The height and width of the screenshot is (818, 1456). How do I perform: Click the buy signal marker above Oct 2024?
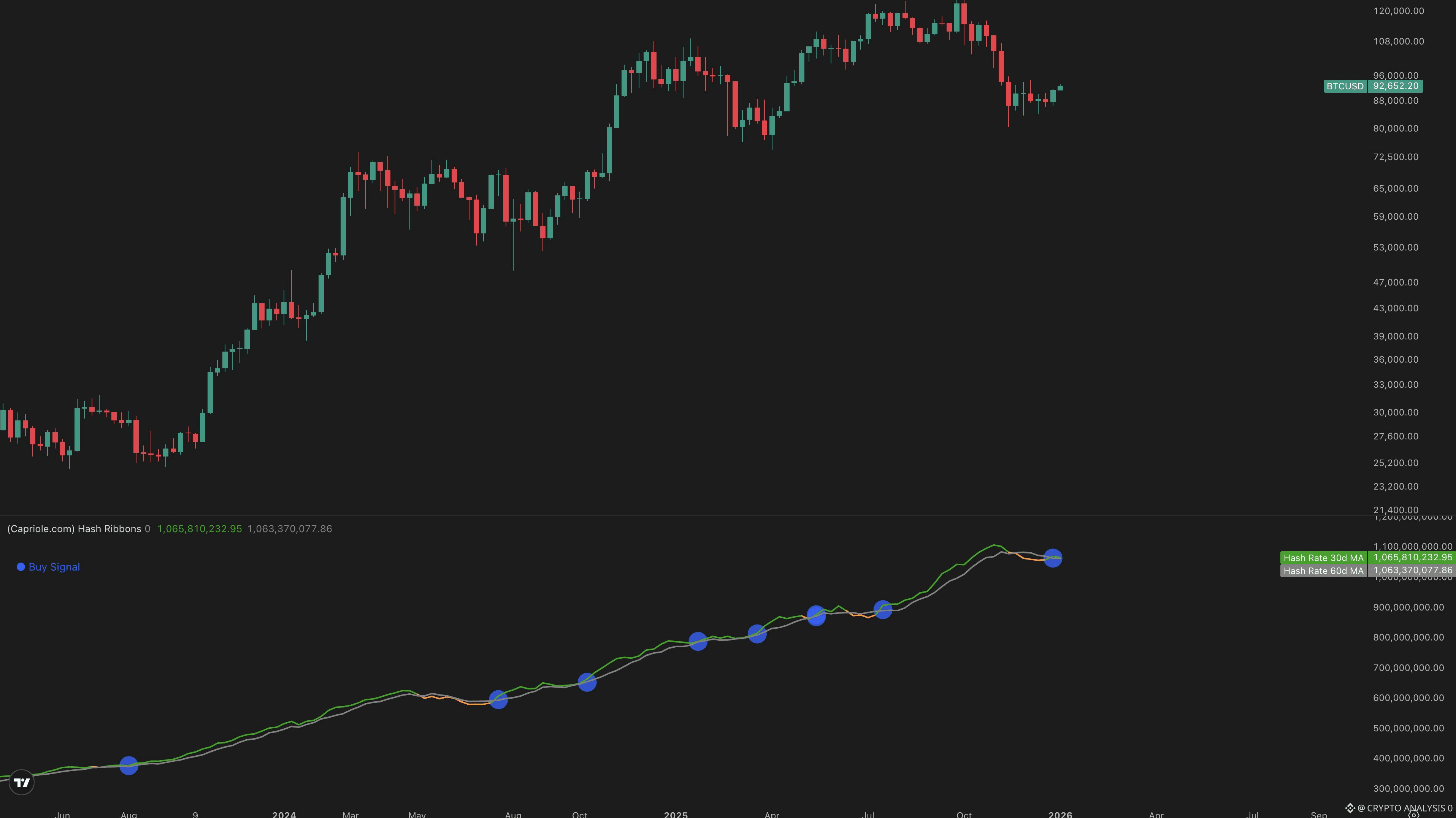click(x=587, y=682)
